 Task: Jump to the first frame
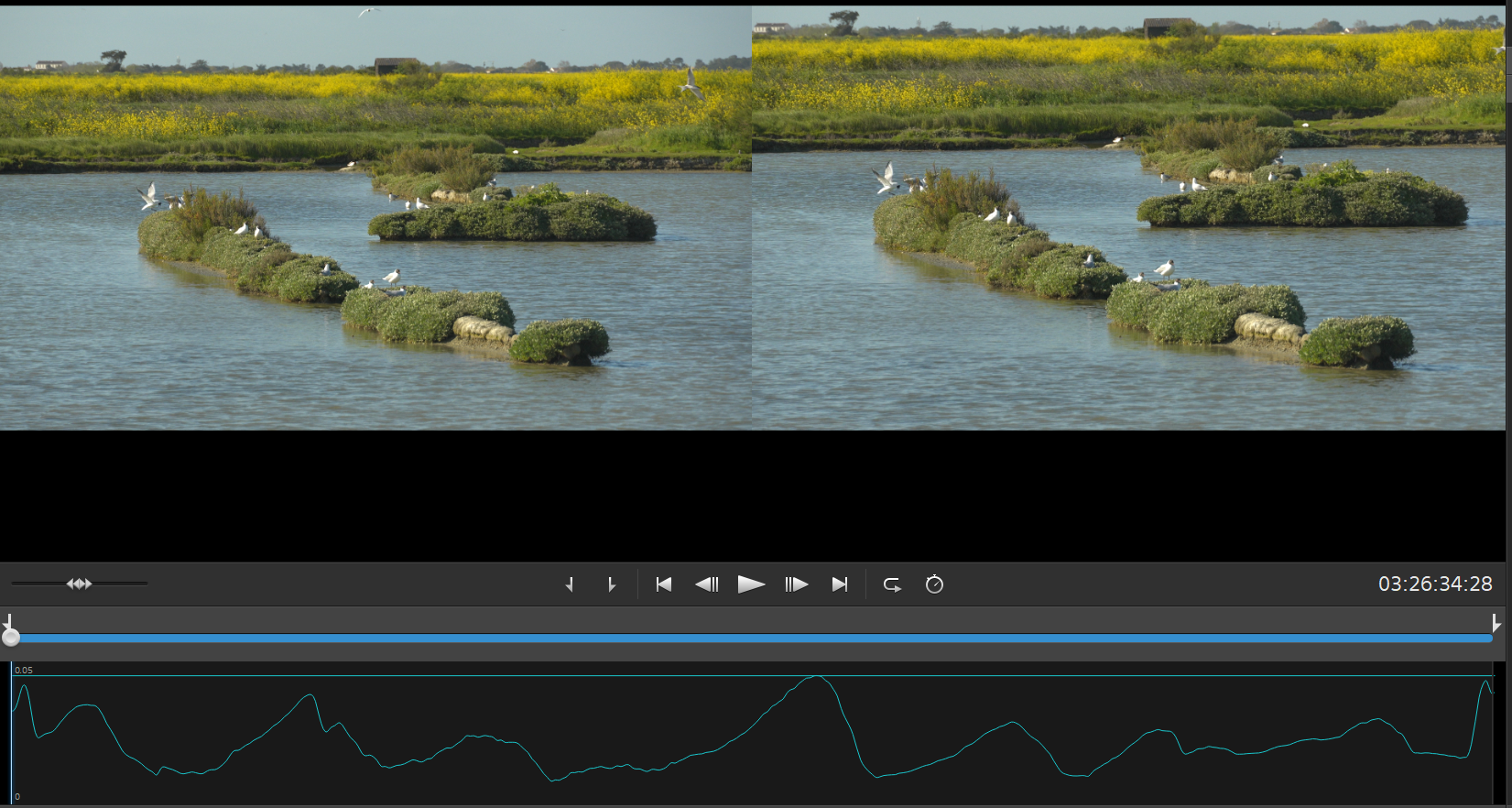coord(664,584)
